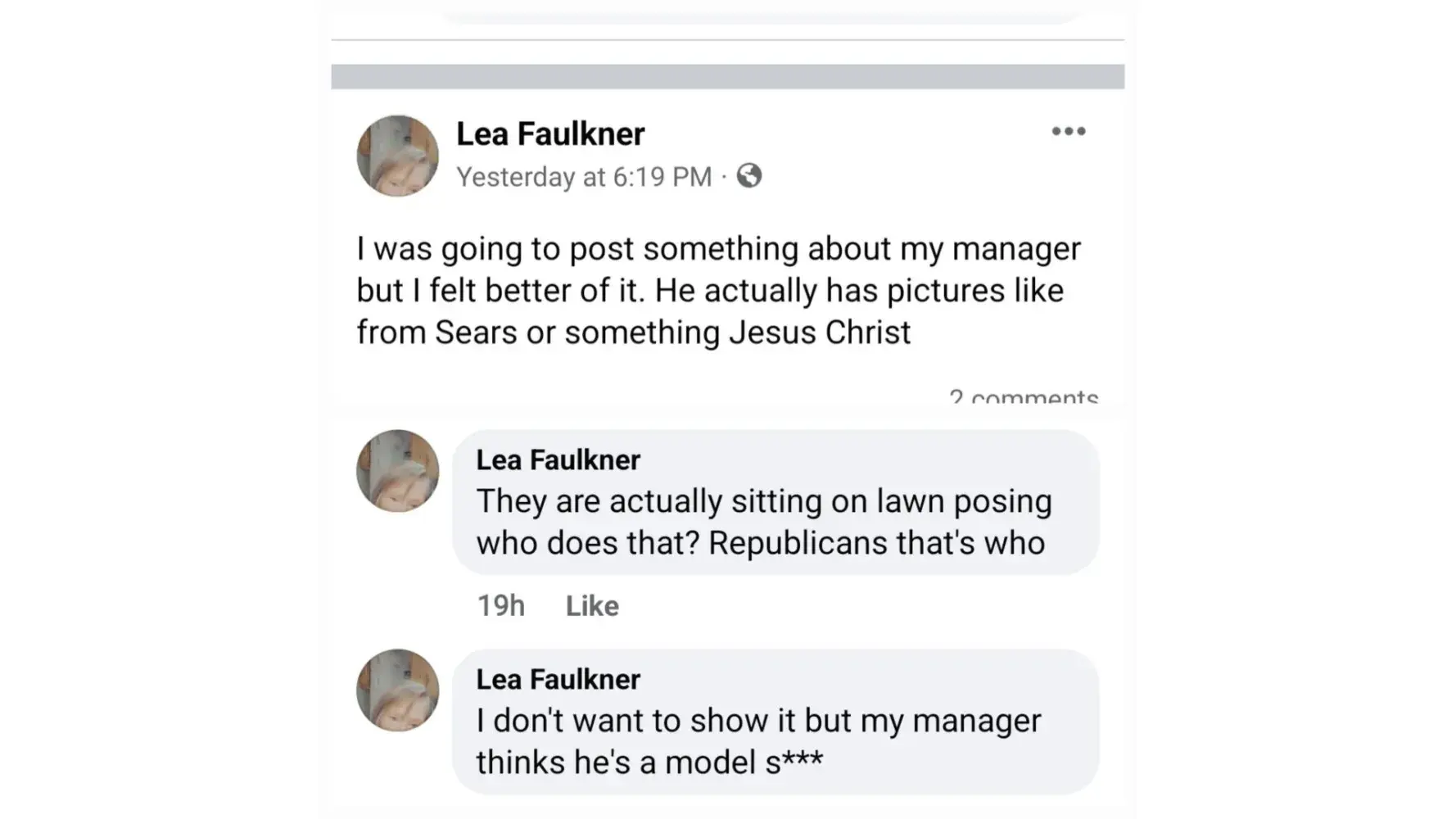Image resolution: width=1456 pixels, height=819 pixels.
Task: Click the gray separator bar above the post
Action: point(727,77)
